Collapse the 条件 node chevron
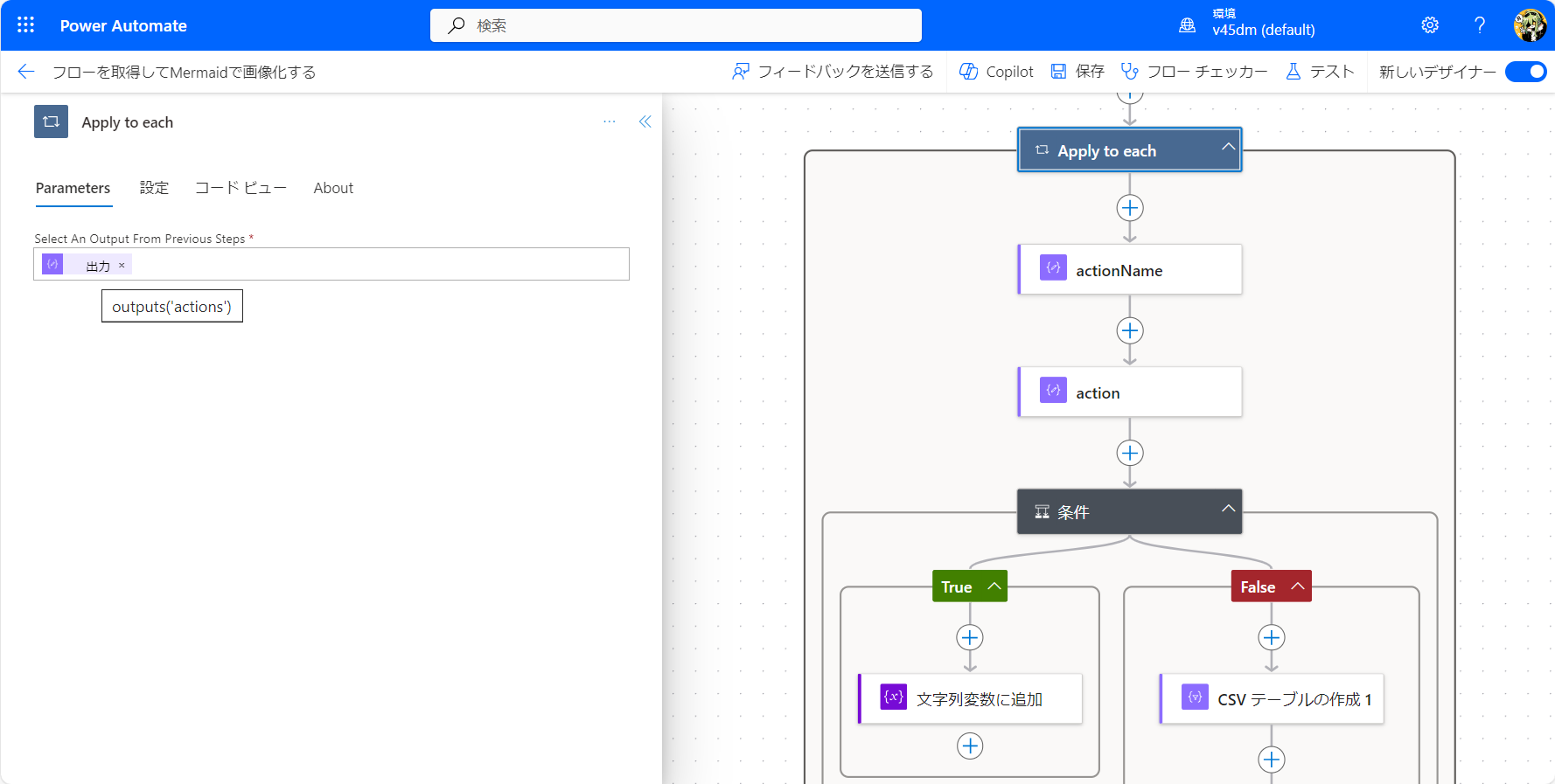1555x784 pixels. pyautogui.click(x=1228, y=509)
